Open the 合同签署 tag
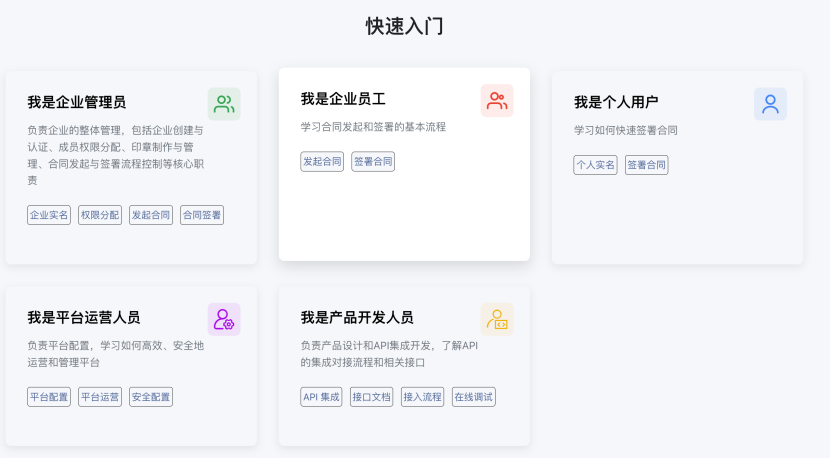Viewport: 830px width, 458px height. [202, 215]
